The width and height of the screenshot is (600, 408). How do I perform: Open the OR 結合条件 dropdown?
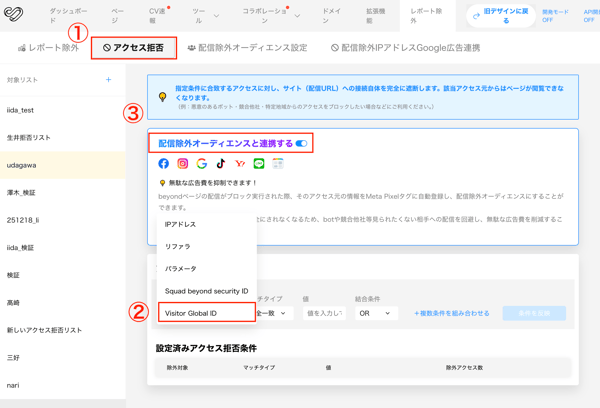(377, 313)
